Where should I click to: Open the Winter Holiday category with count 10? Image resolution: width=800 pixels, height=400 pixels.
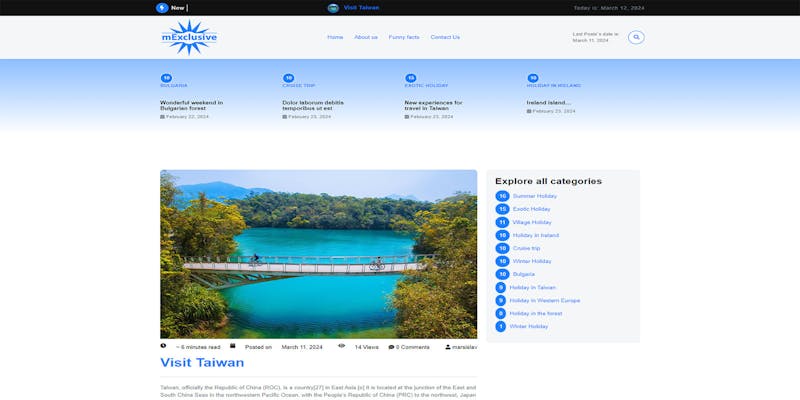(532, 261)
